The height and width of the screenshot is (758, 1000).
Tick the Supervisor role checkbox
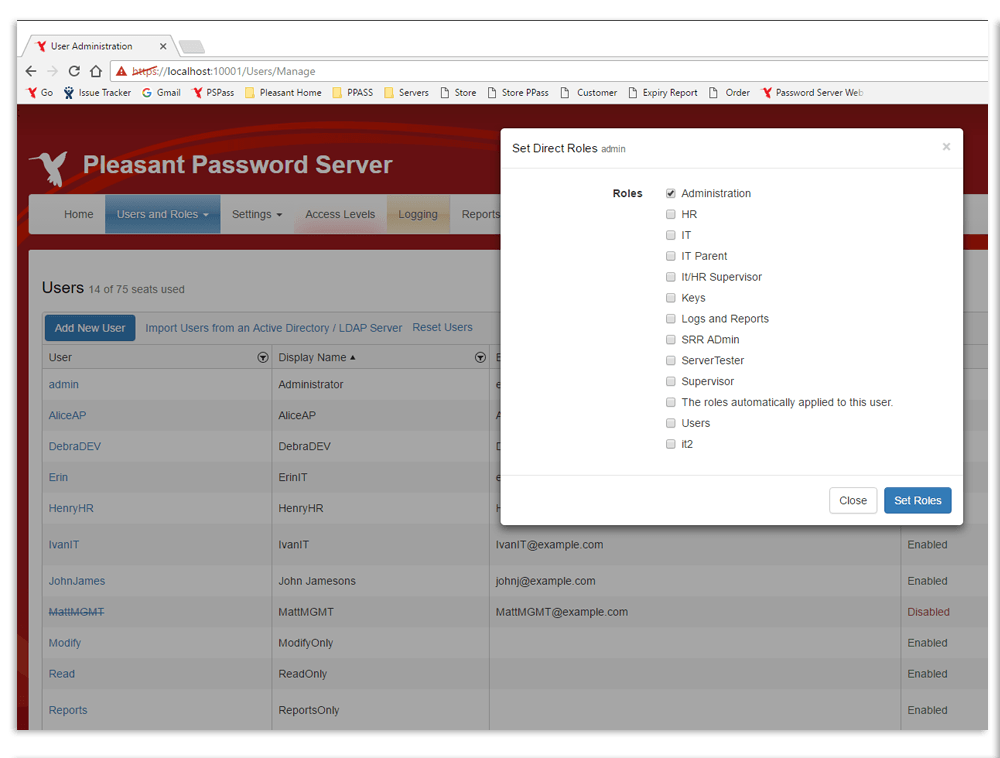671,381
